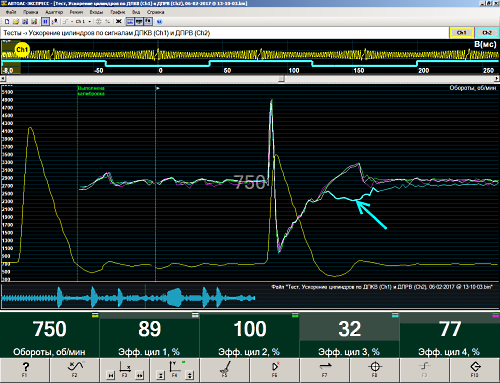Click the F2 waveform curve button
Viewport: 500px width, 383px height.
pos(75,370)
